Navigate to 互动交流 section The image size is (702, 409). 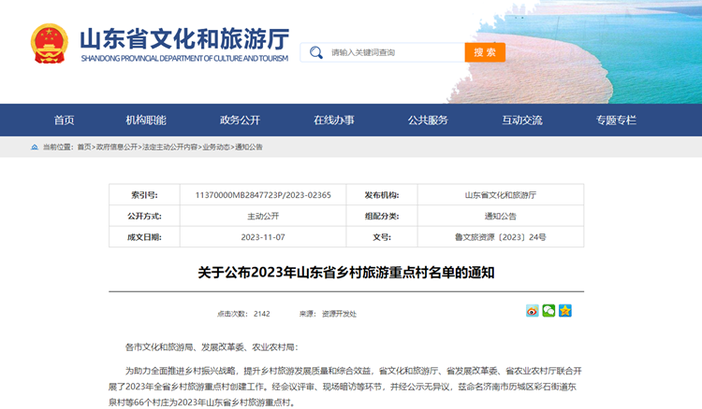(522, 120)
